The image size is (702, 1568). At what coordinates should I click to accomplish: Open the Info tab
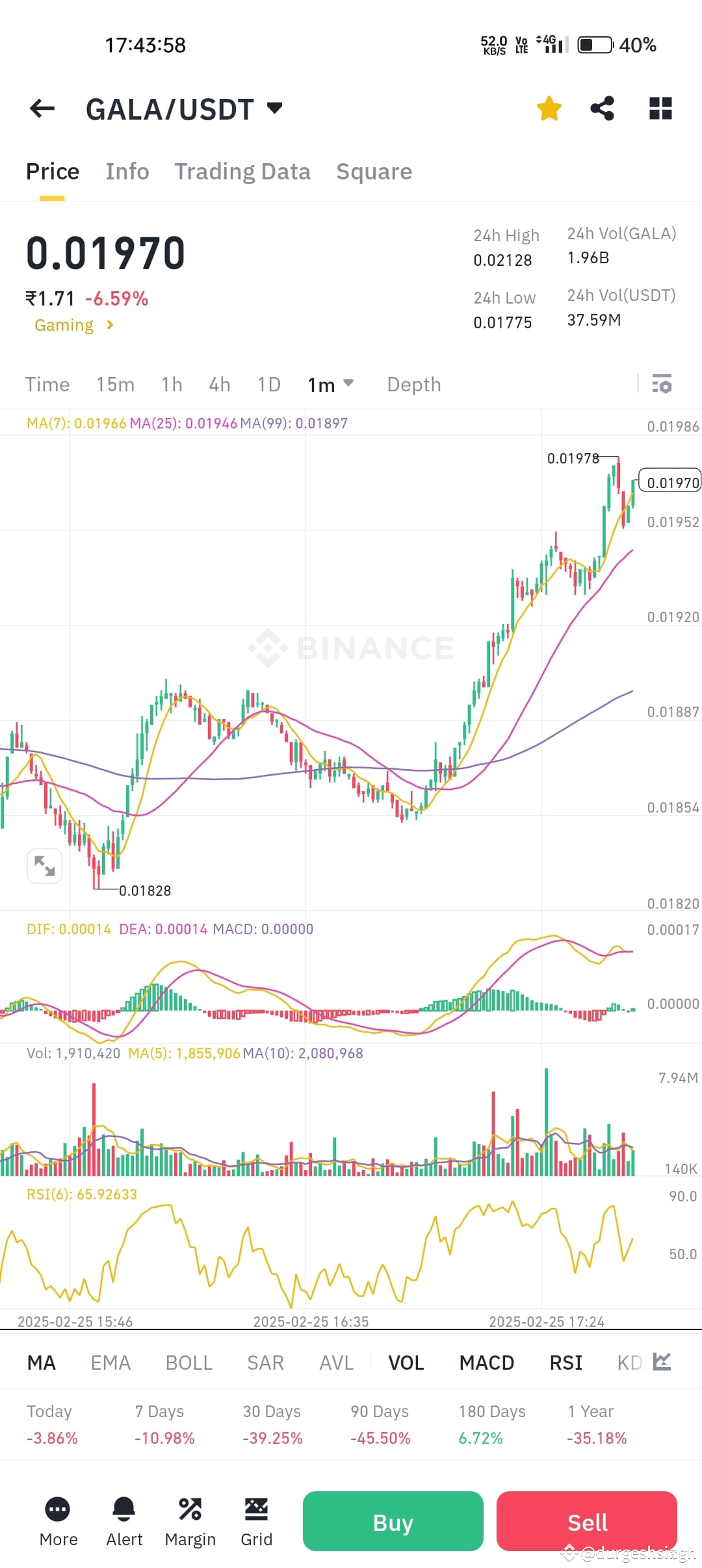click(x=127, y=171)
